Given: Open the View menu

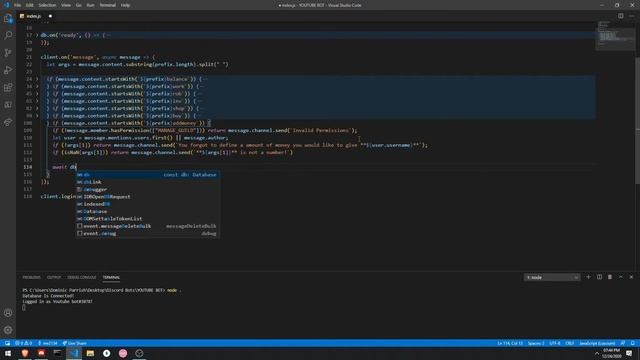Looking at the screenshot, I should coord(66,5).
